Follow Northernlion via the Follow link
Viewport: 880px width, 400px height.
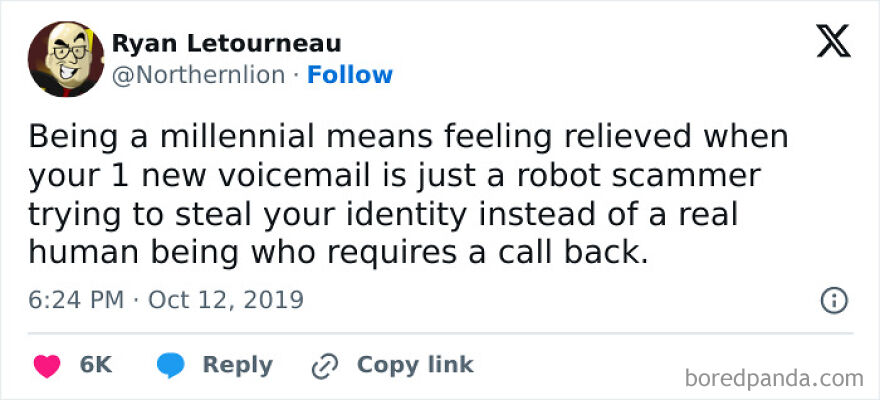coord(350,75)
